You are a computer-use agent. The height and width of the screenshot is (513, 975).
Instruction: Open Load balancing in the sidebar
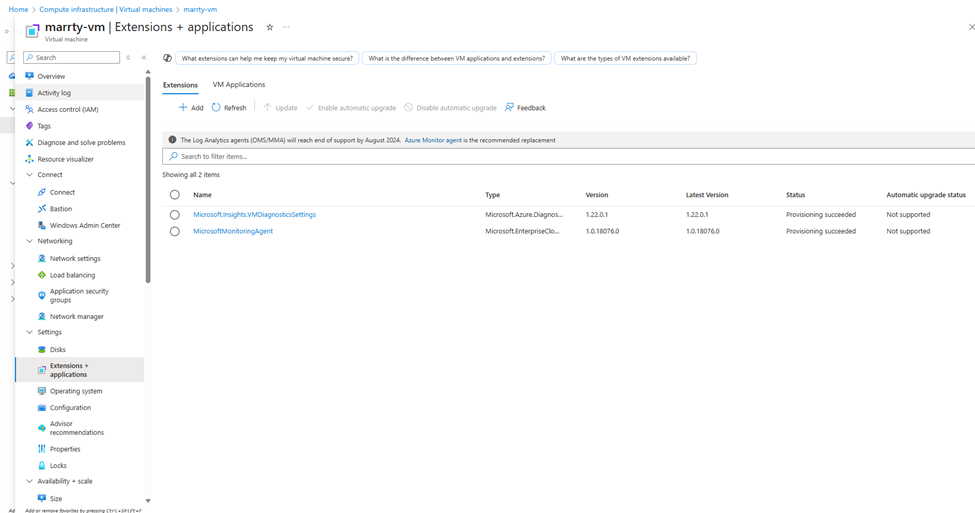coord(72,275)
